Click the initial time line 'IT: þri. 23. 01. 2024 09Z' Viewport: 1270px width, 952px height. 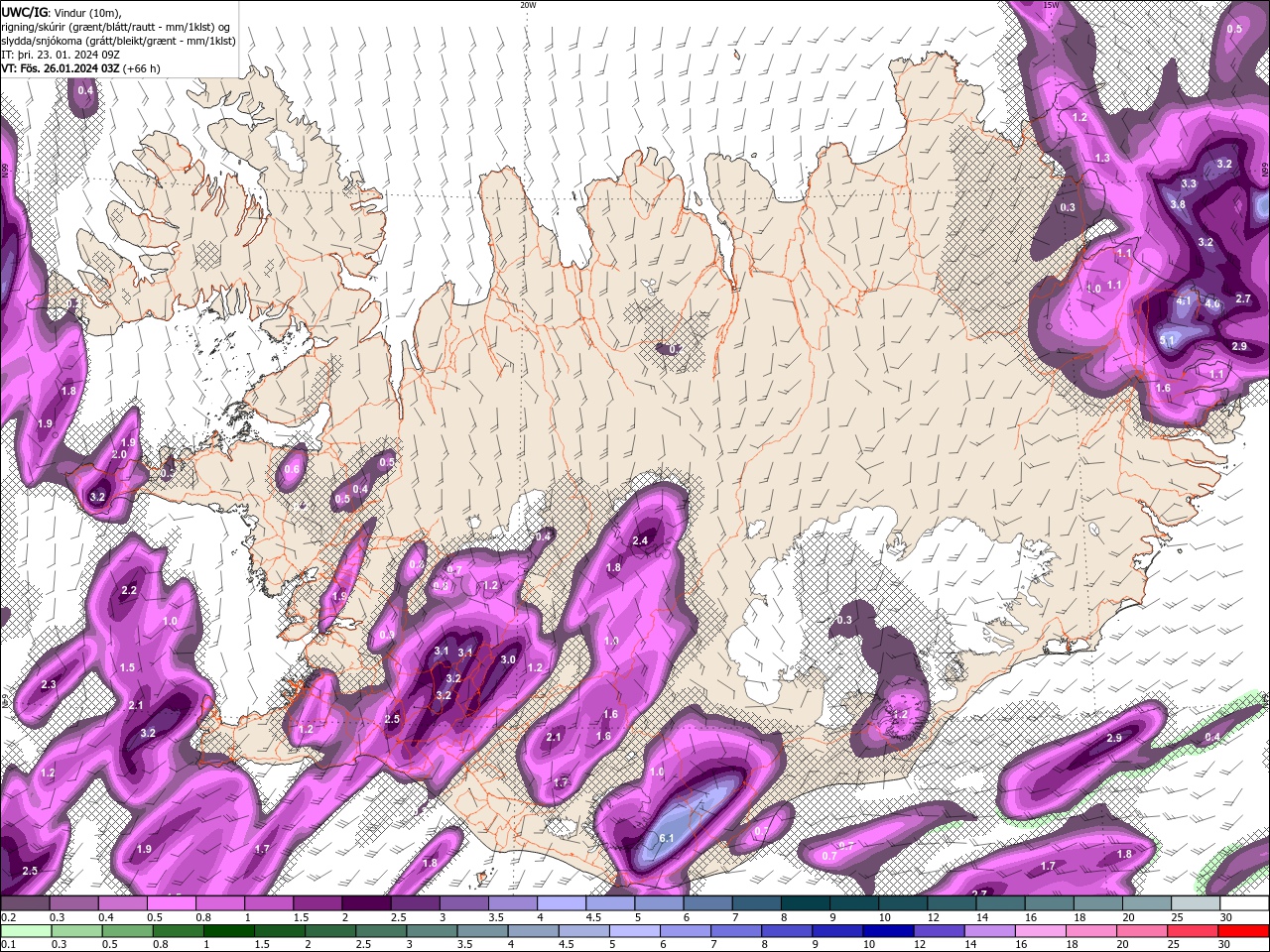[61, 55]
